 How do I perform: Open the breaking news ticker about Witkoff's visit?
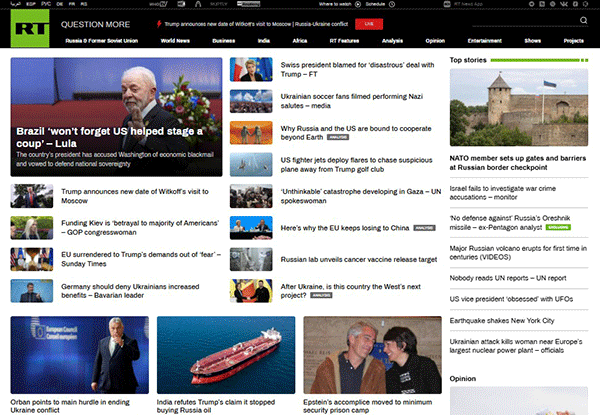pos(256,24)
